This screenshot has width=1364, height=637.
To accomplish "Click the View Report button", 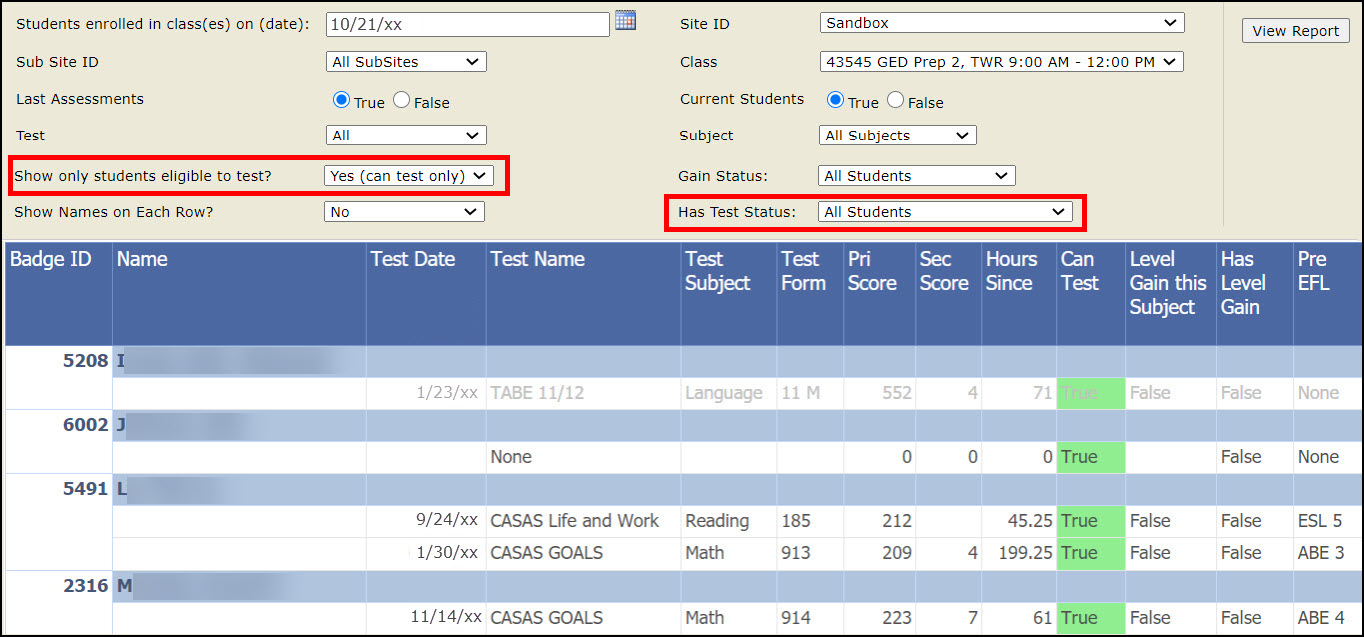I will [x=1295, y=31].
